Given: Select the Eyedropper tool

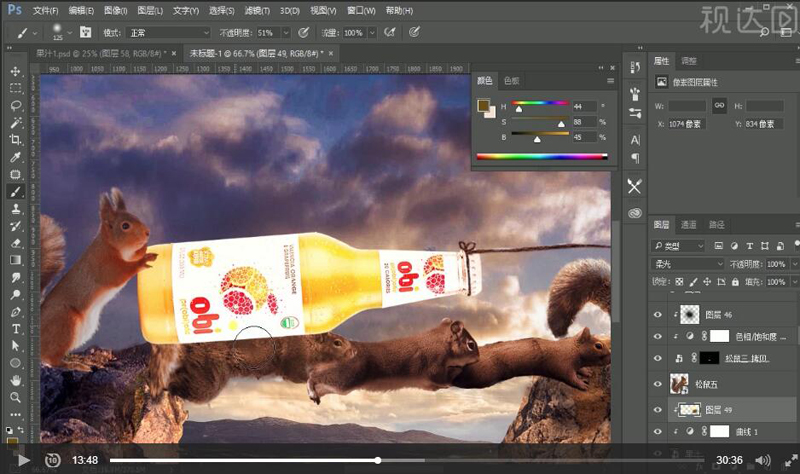Looking at the screenshot, I should pyautogui.click(x=15, y=157).
